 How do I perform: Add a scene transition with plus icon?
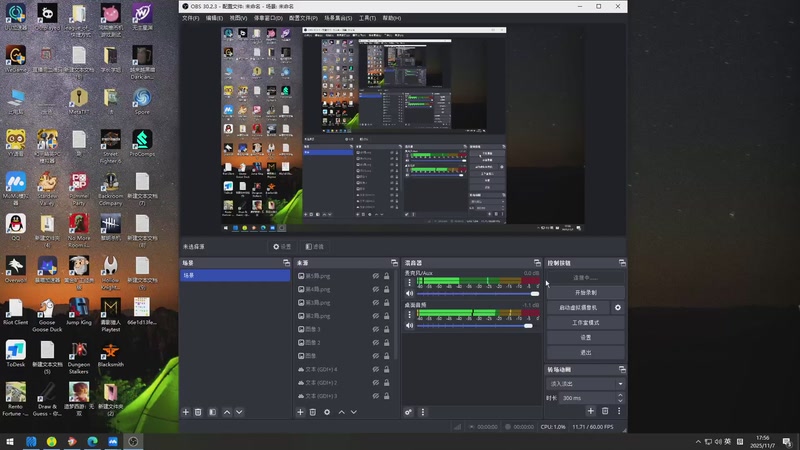tap(590, 411)
